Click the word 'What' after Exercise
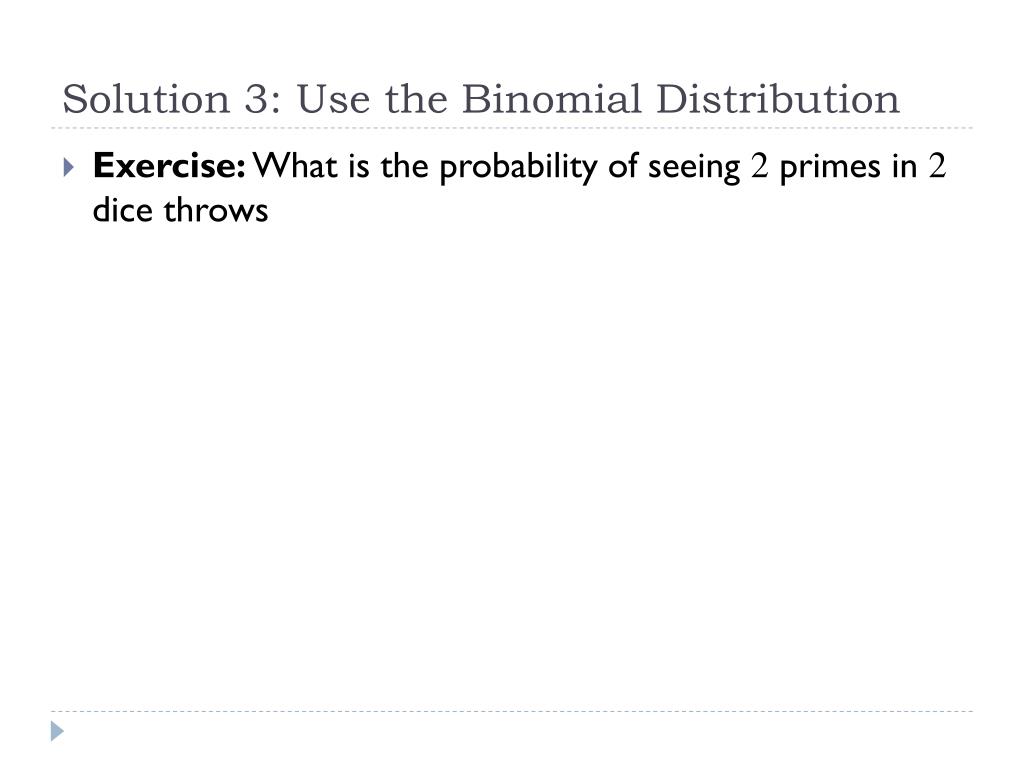 (x=295, y=165)
